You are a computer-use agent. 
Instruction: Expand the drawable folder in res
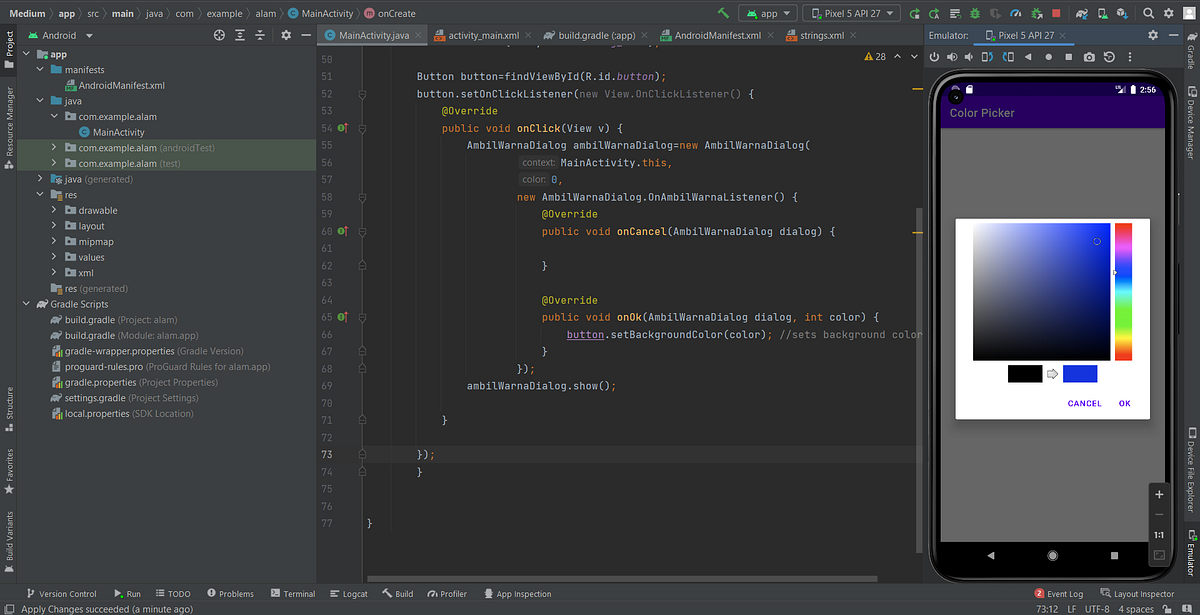pyautogui.click(x=54, y=210)
